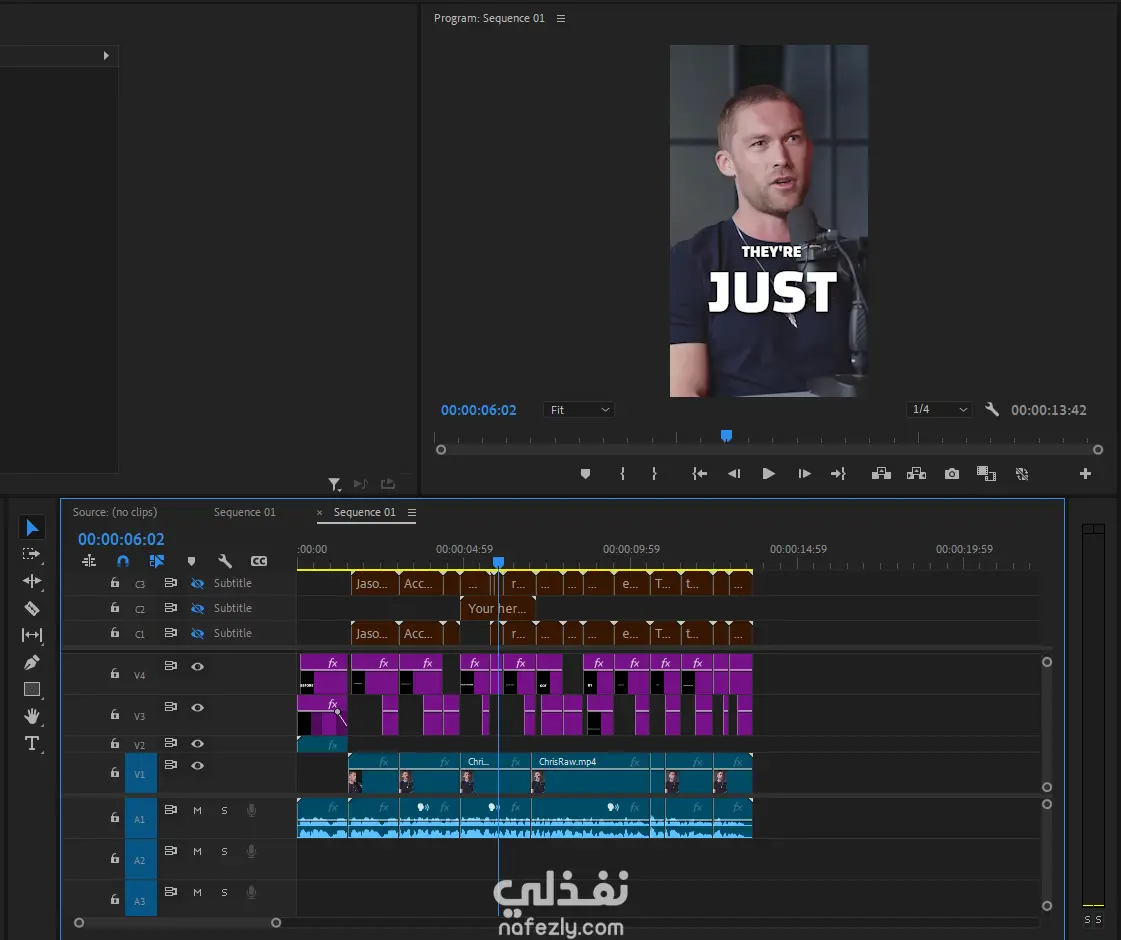Click the Export Frame camera icon

952,474
